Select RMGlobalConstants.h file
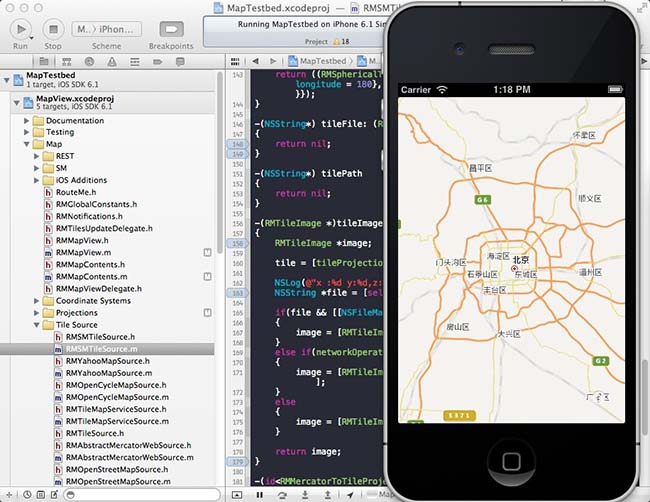 click(96, 204)
